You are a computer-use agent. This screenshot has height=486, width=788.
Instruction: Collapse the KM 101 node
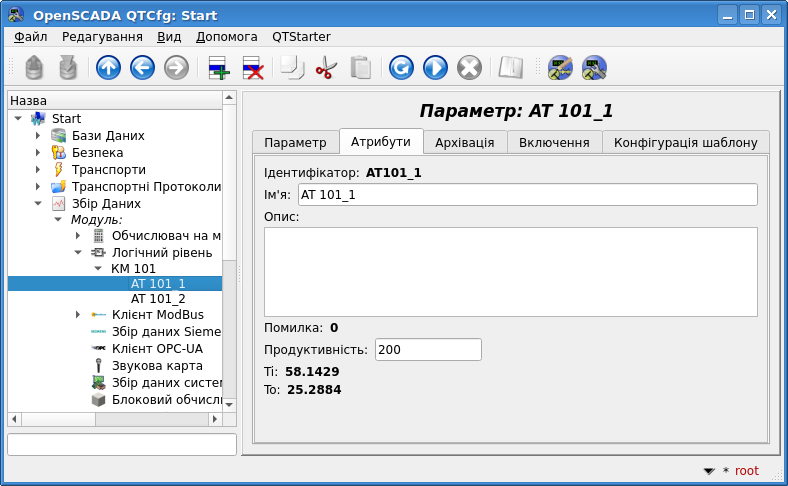98,268
